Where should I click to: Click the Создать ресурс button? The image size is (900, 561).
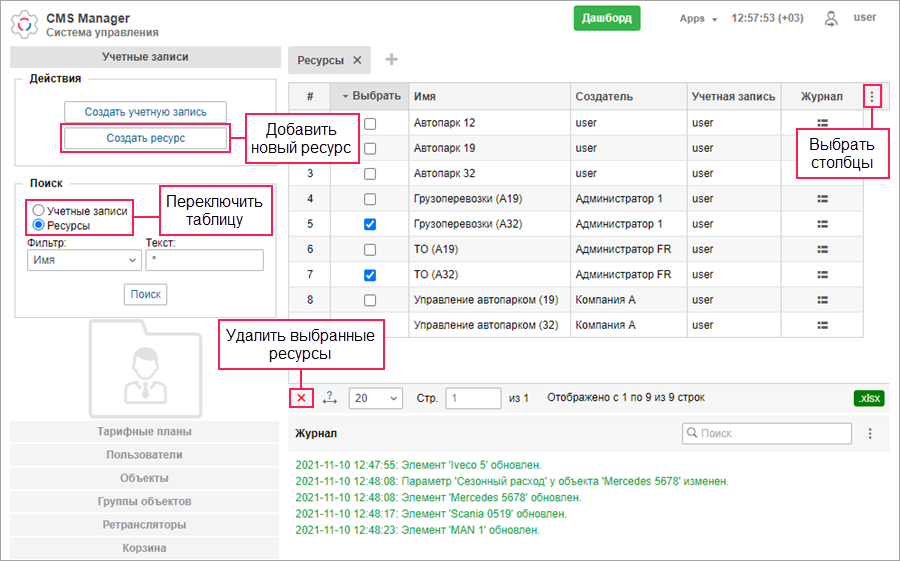(x=145, y=138)
